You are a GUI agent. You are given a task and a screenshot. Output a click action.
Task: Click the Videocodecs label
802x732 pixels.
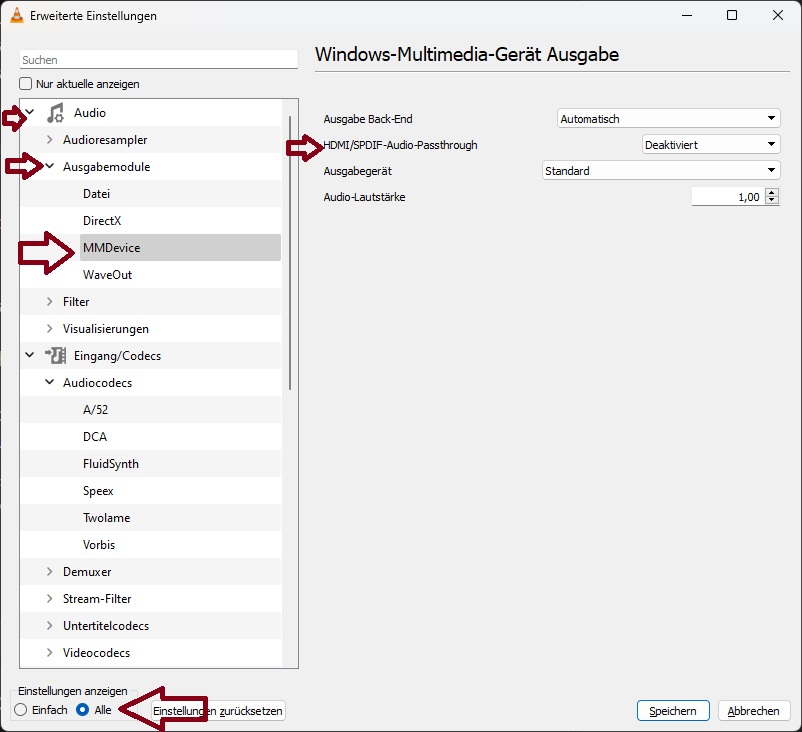(x=96, y=653)
